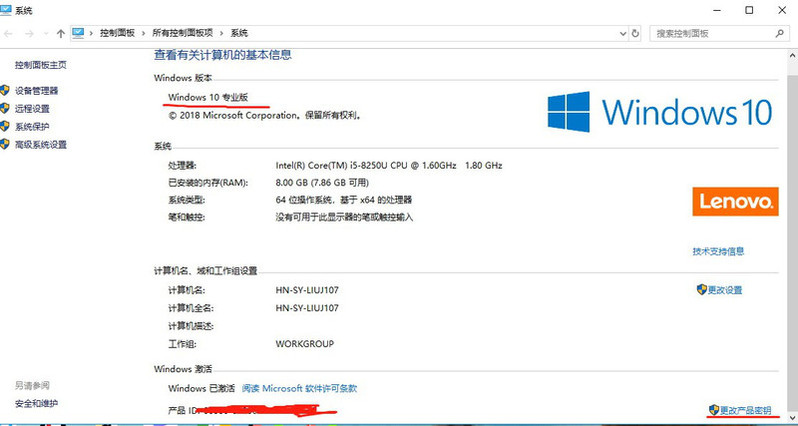Select Windows 10 专业版 text
Image resolution: width=798 pixels, height=426 pixels.
208,97
